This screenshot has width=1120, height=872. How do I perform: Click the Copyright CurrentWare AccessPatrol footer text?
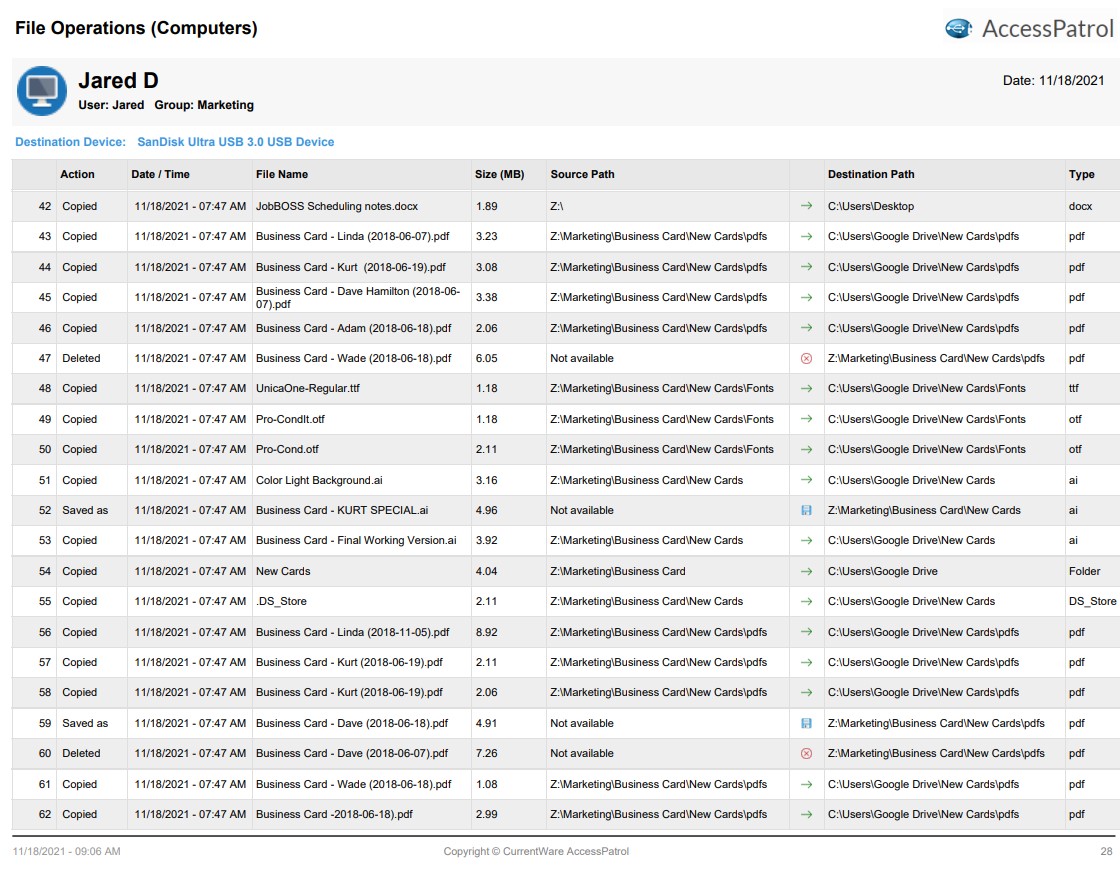click(x=536, y=851)
